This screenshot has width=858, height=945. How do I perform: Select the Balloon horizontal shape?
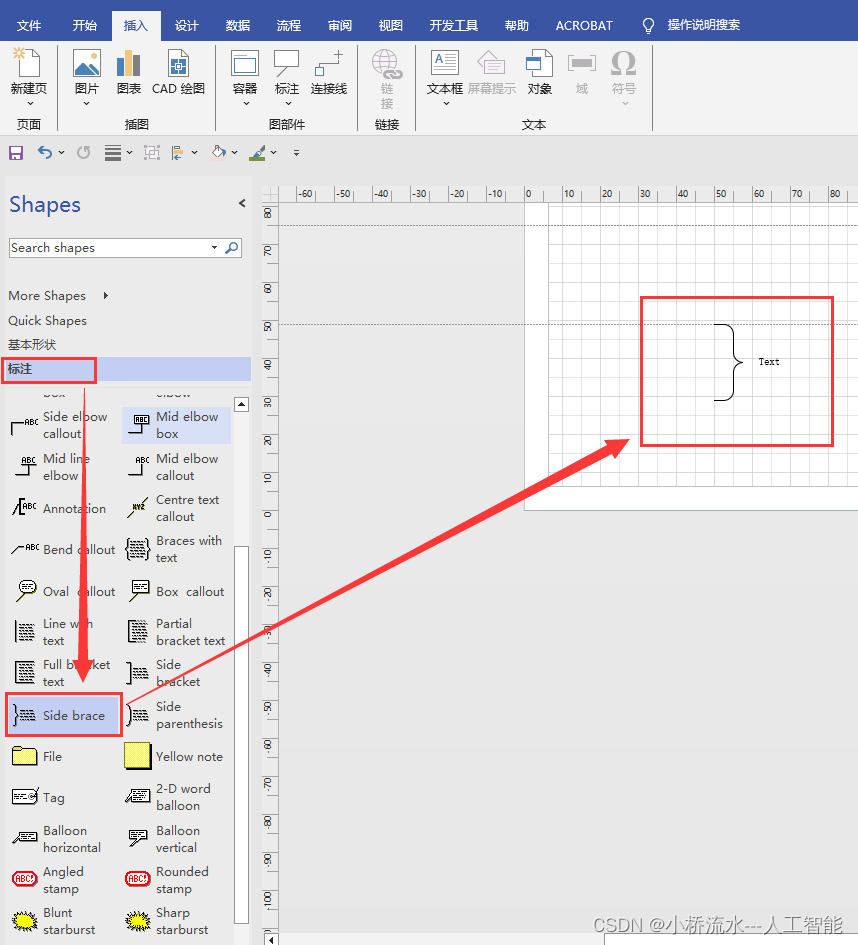(58, 838)
